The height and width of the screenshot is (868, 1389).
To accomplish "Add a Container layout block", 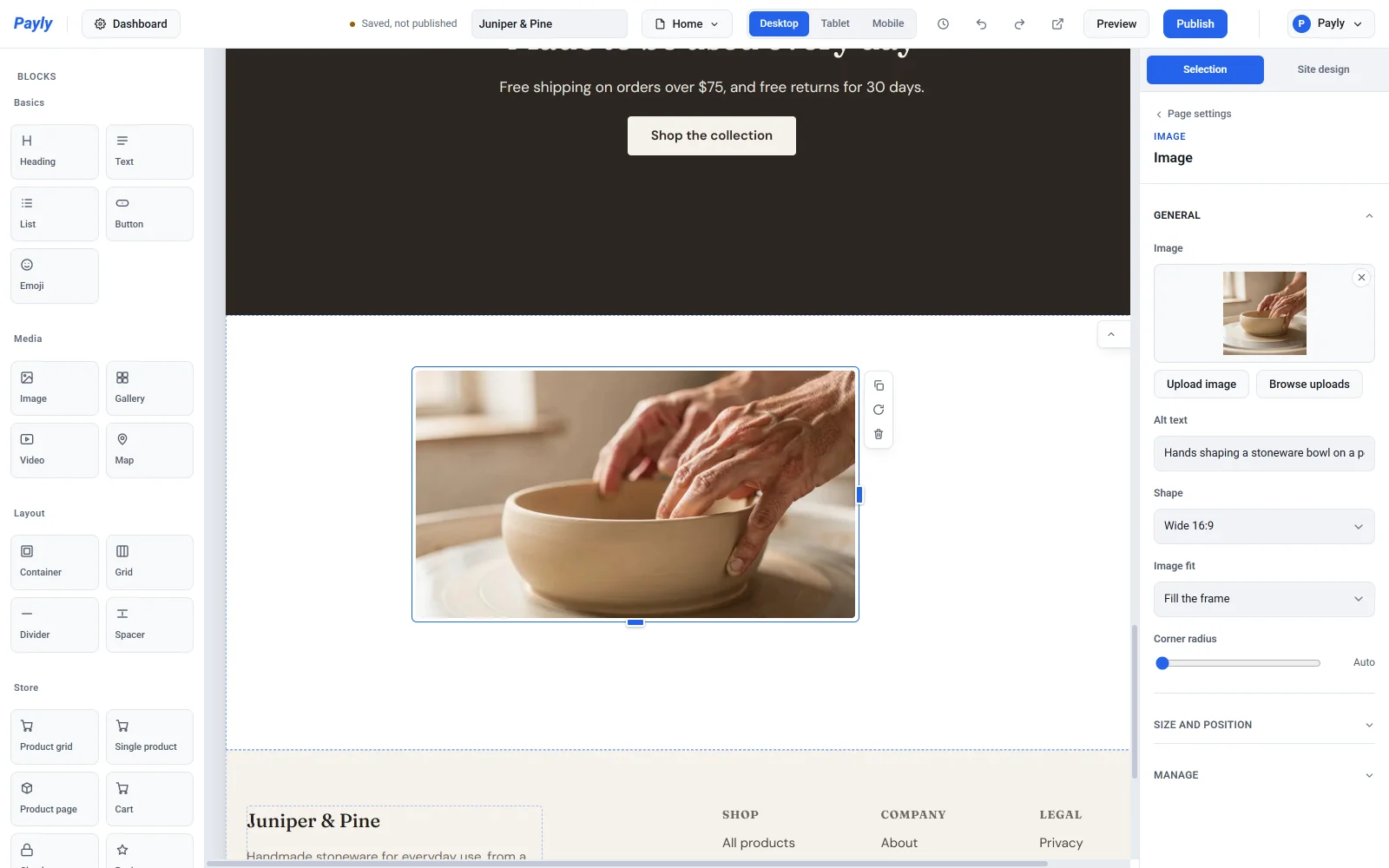I will click(55, 562).
